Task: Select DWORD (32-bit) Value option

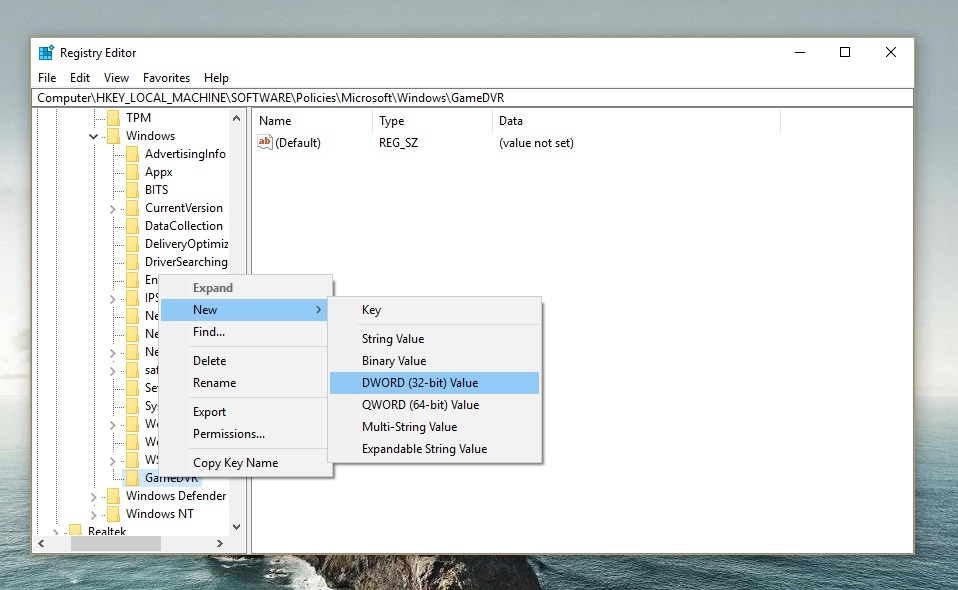Action: click(434, 382)
